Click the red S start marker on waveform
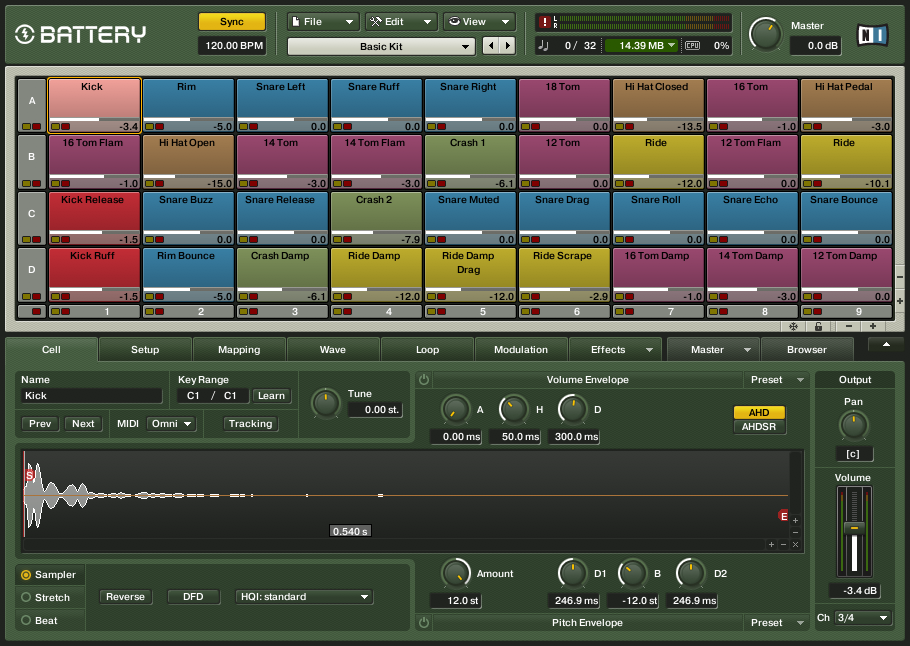The height and width of the screenshot is (646, 910). [30, 475]
